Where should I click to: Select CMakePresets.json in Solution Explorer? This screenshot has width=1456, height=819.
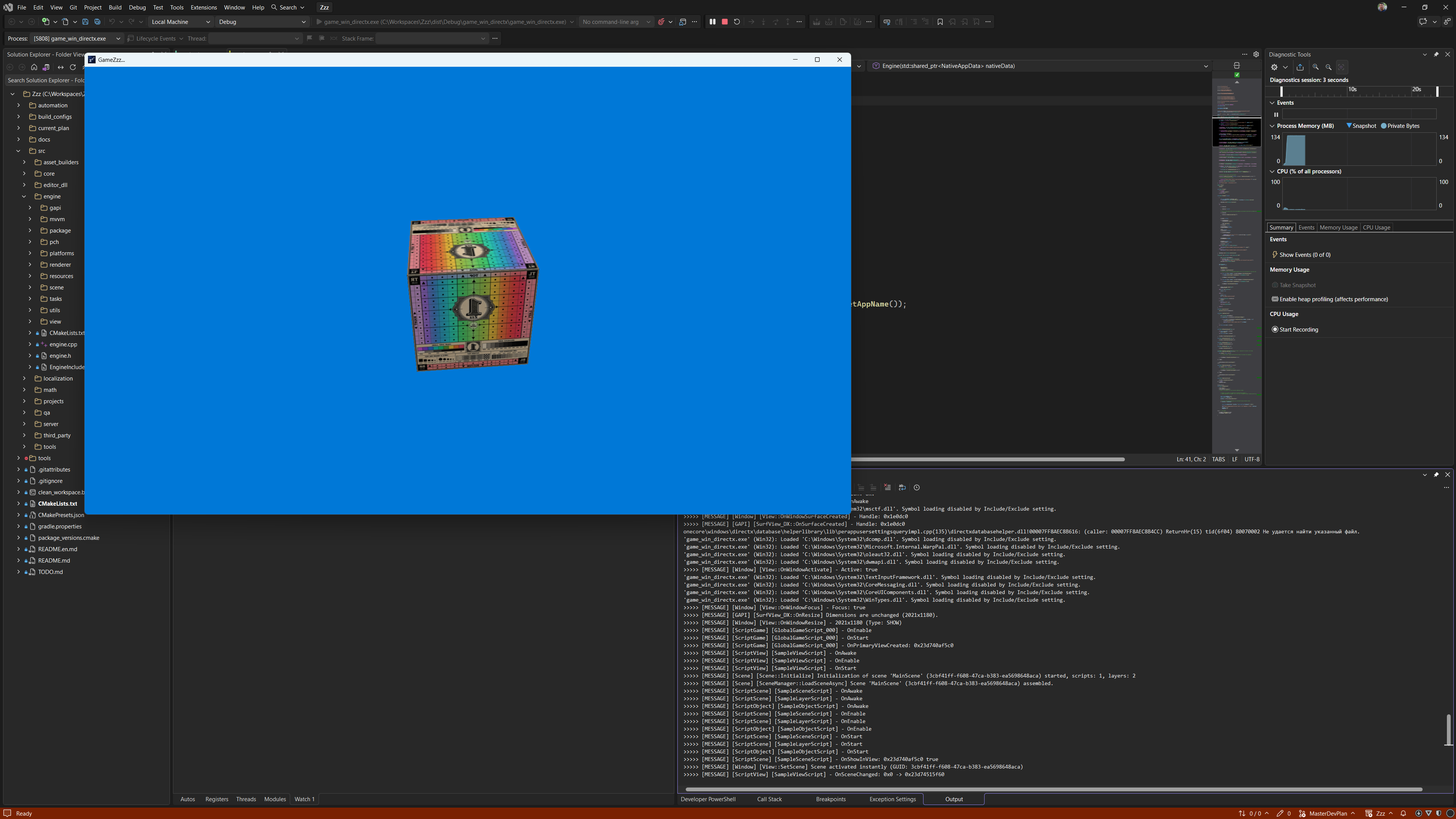coord(61,515)
